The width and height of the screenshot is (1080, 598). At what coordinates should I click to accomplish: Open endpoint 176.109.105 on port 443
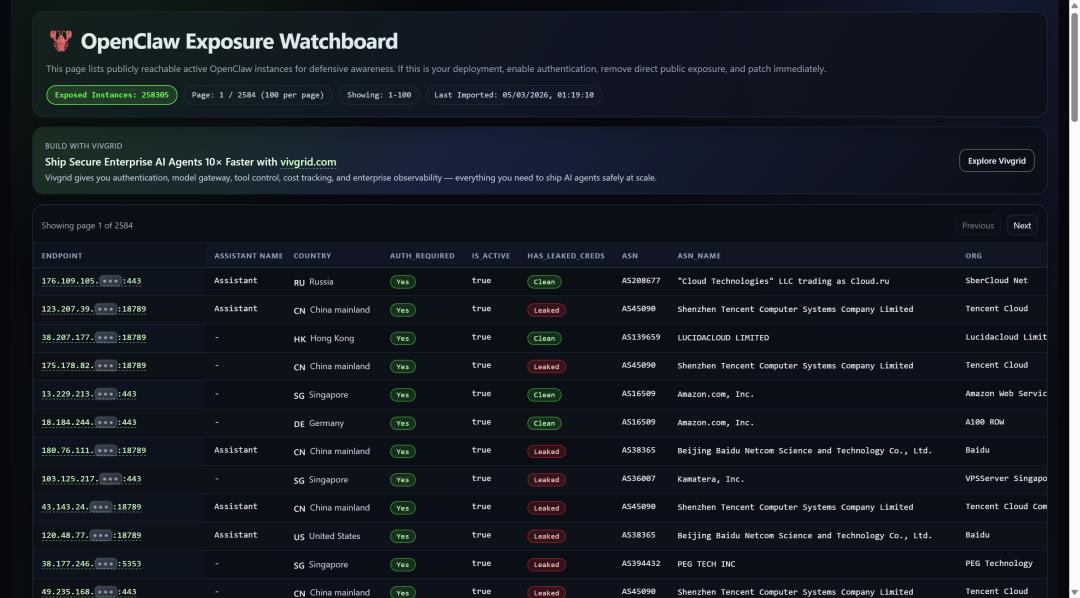(91, 281)
